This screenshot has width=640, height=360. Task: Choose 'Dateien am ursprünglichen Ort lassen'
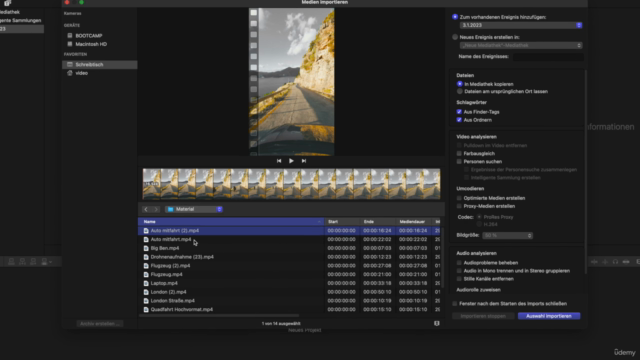[x=460, y=91]
